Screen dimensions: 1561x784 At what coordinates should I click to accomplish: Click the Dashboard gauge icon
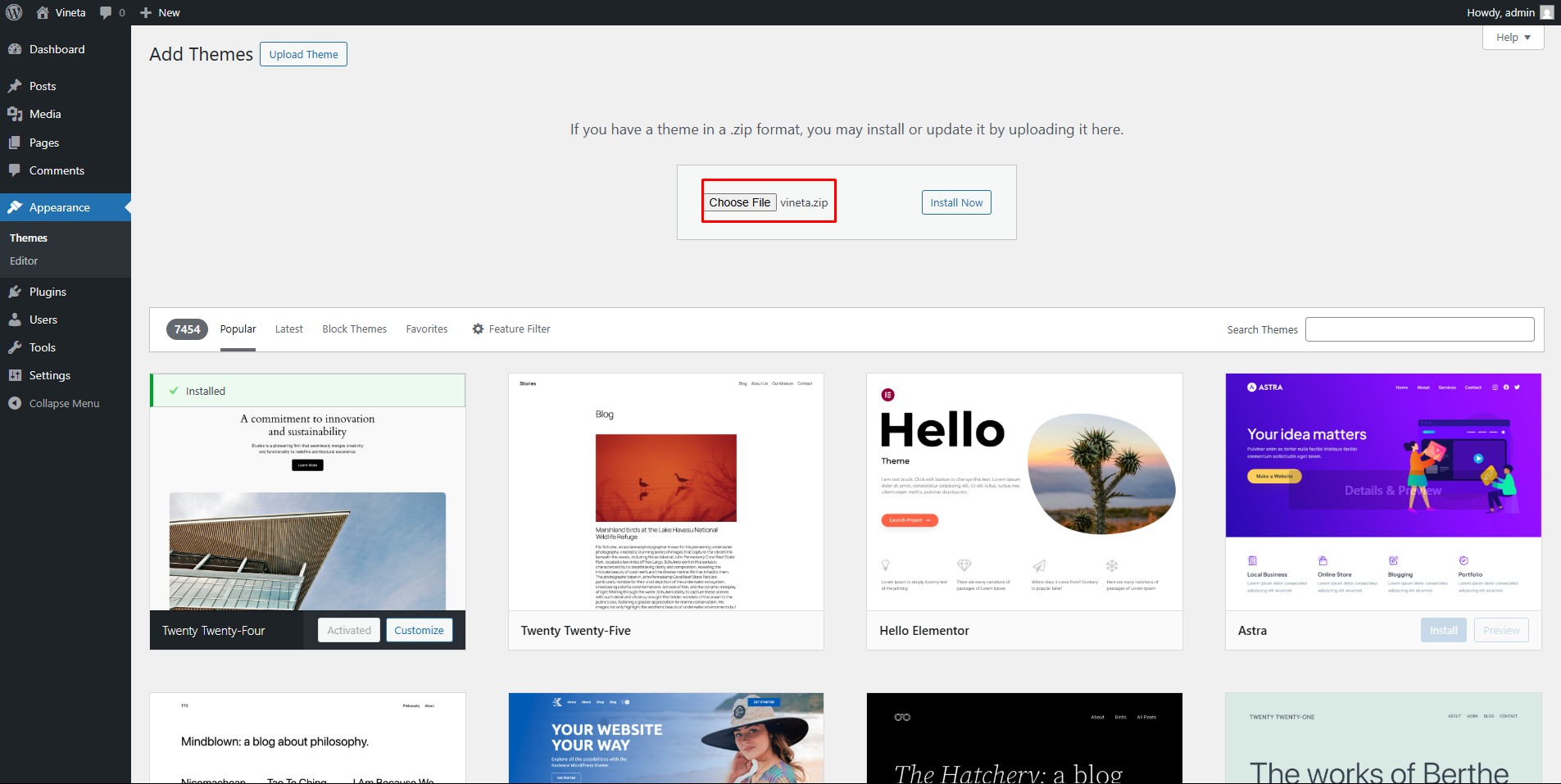tap(15, 49)
